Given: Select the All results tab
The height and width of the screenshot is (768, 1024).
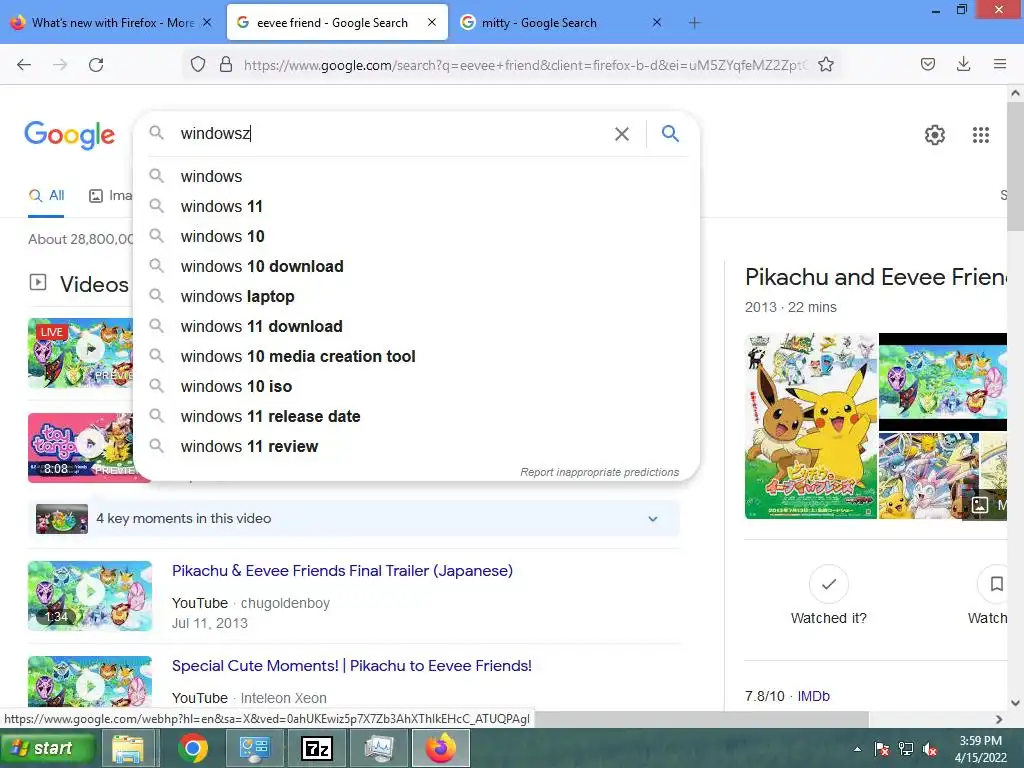Looking at the screenshot, I should 46,195.
